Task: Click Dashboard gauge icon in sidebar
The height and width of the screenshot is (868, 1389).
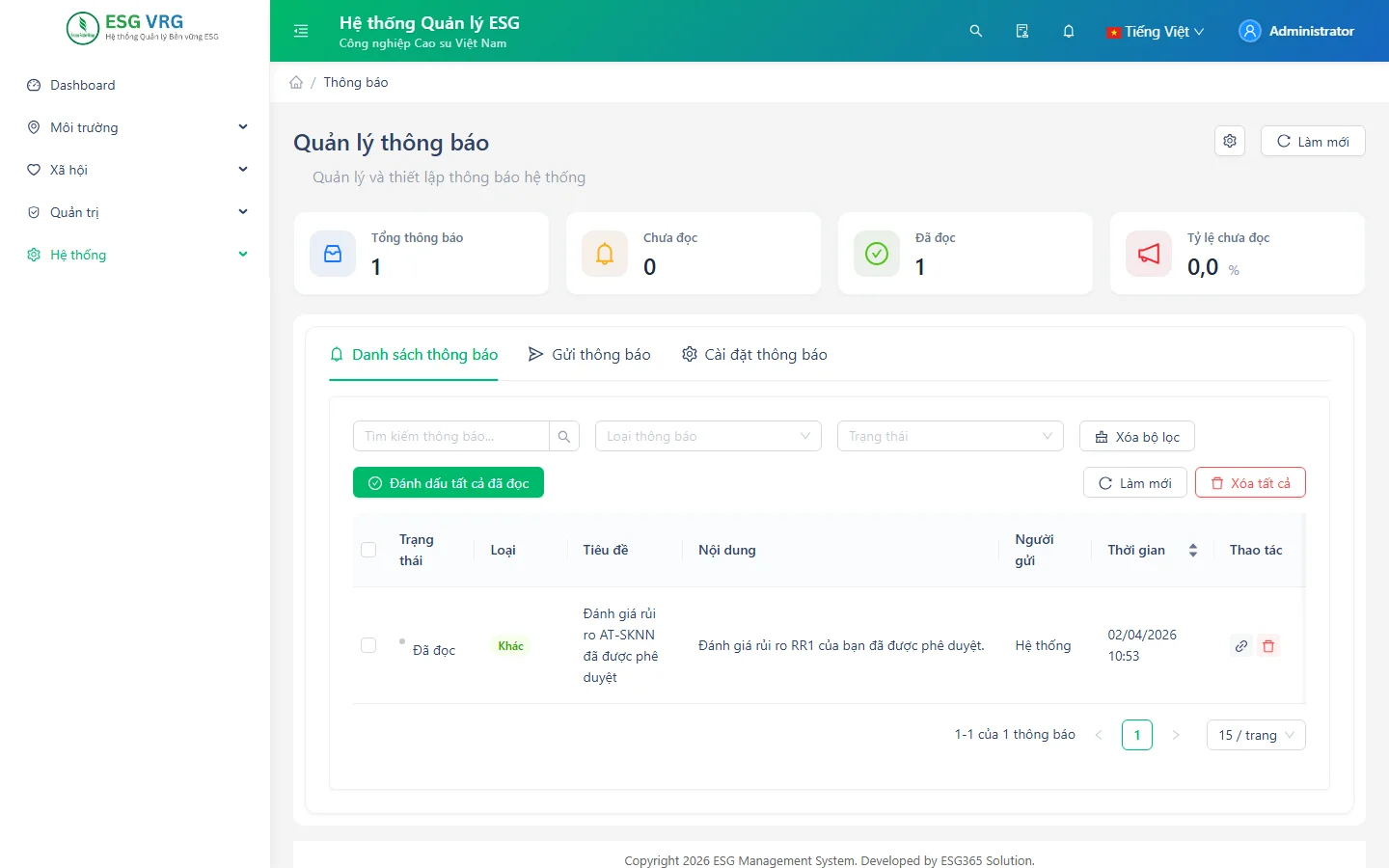Action: [34, 85]
